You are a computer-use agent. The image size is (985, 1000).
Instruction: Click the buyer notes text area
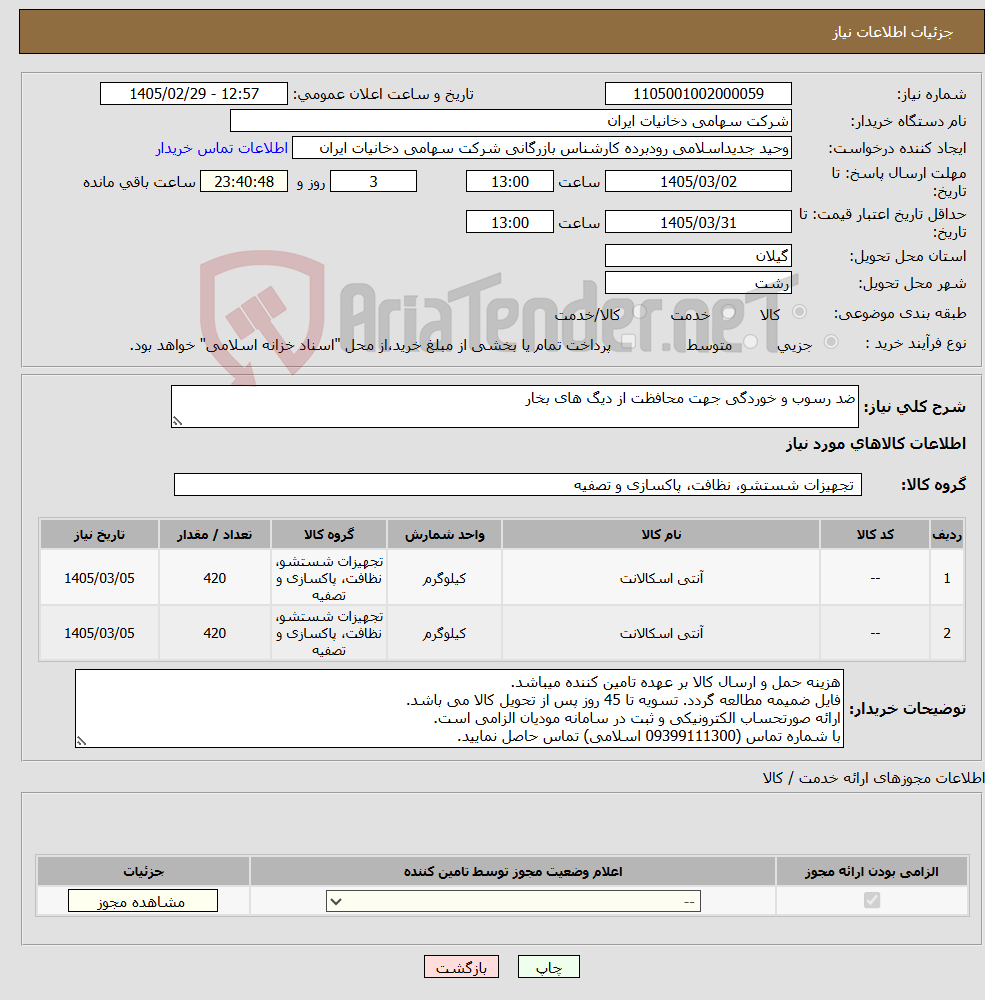pos(459,709)
